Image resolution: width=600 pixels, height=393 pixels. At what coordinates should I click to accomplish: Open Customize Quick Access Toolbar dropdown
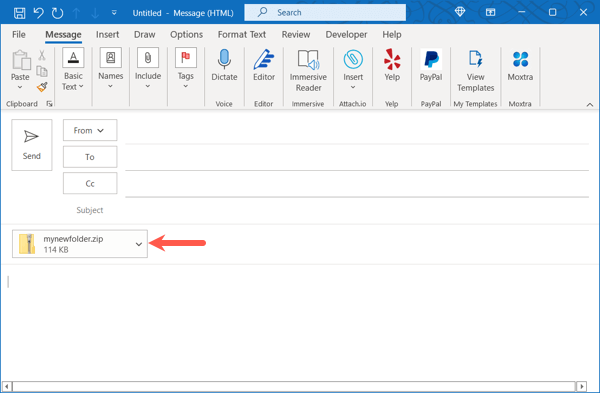tap(114, 13)
